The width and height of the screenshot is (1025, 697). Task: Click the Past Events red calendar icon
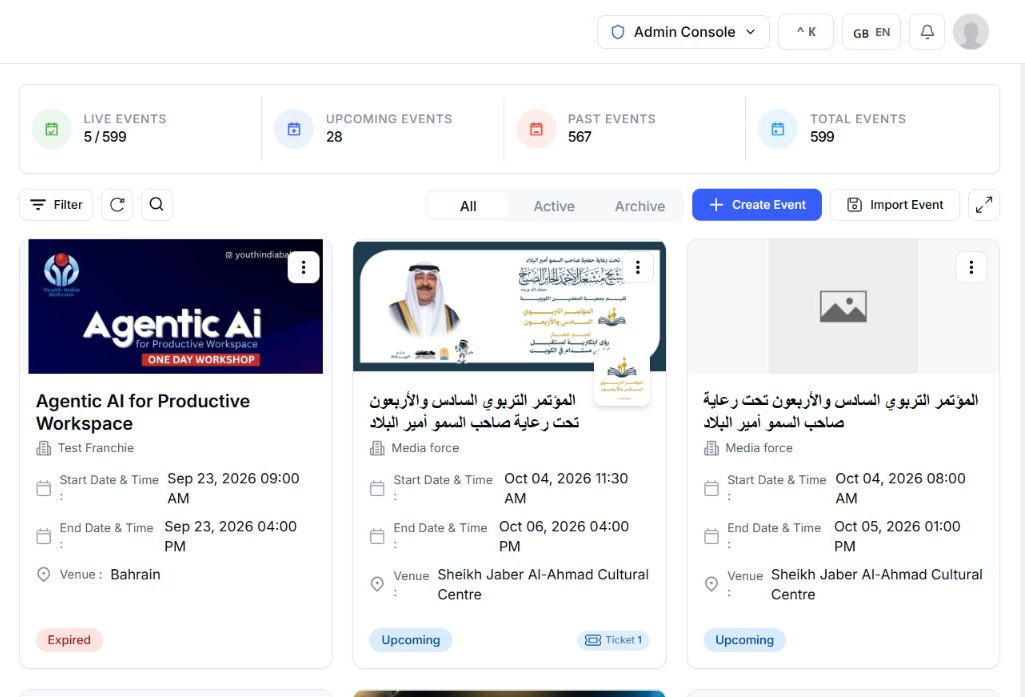tap(536, 129)
